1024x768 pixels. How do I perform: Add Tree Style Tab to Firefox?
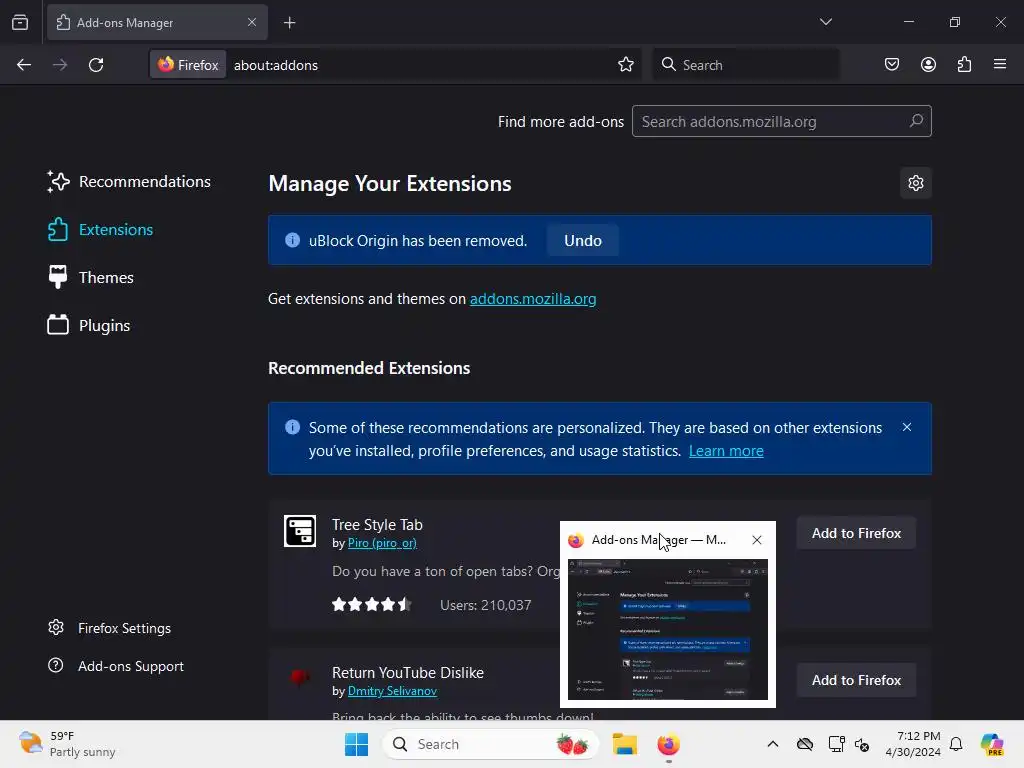(x=856, y=533)
